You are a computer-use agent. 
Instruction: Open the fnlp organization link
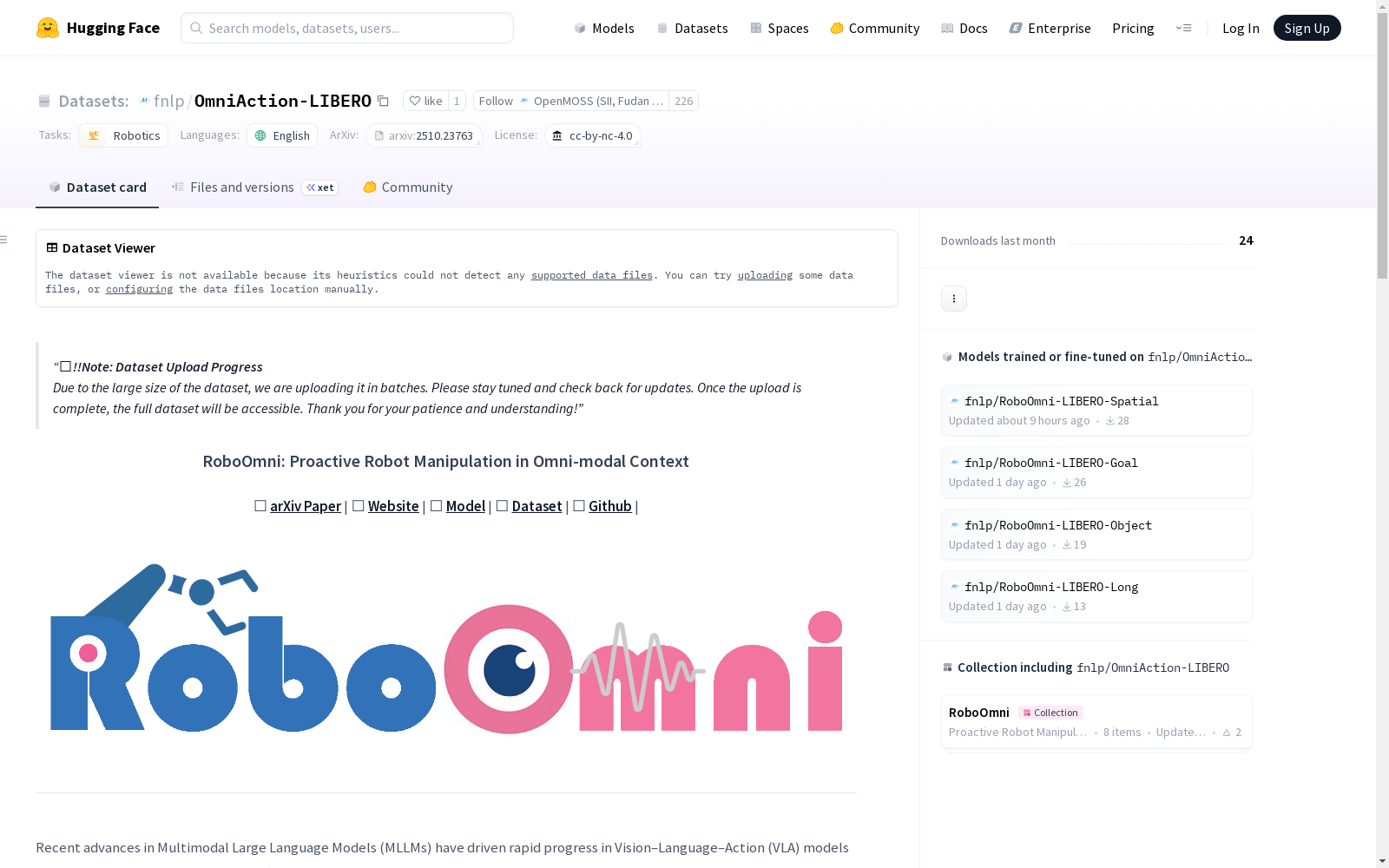pyautogui.click(x=169, y=101)
